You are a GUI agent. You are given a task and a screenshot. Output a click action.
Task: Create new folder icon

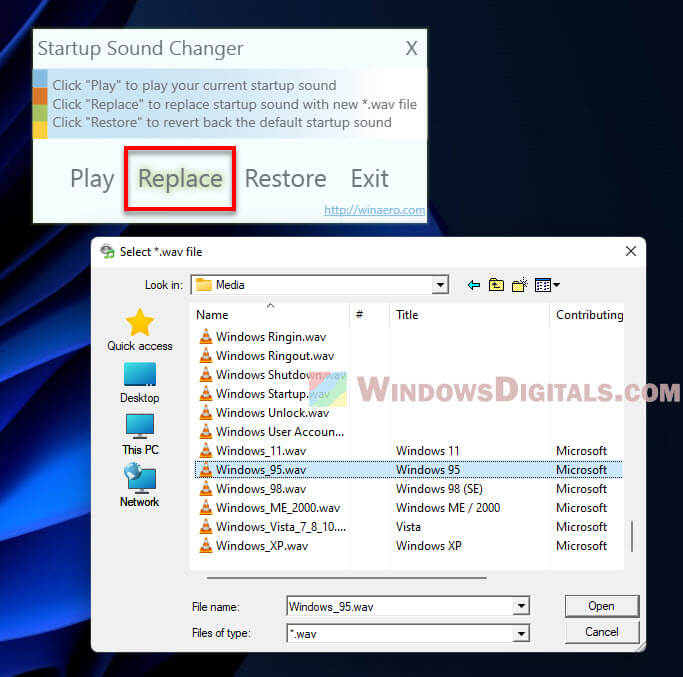[x=520, y=285]
